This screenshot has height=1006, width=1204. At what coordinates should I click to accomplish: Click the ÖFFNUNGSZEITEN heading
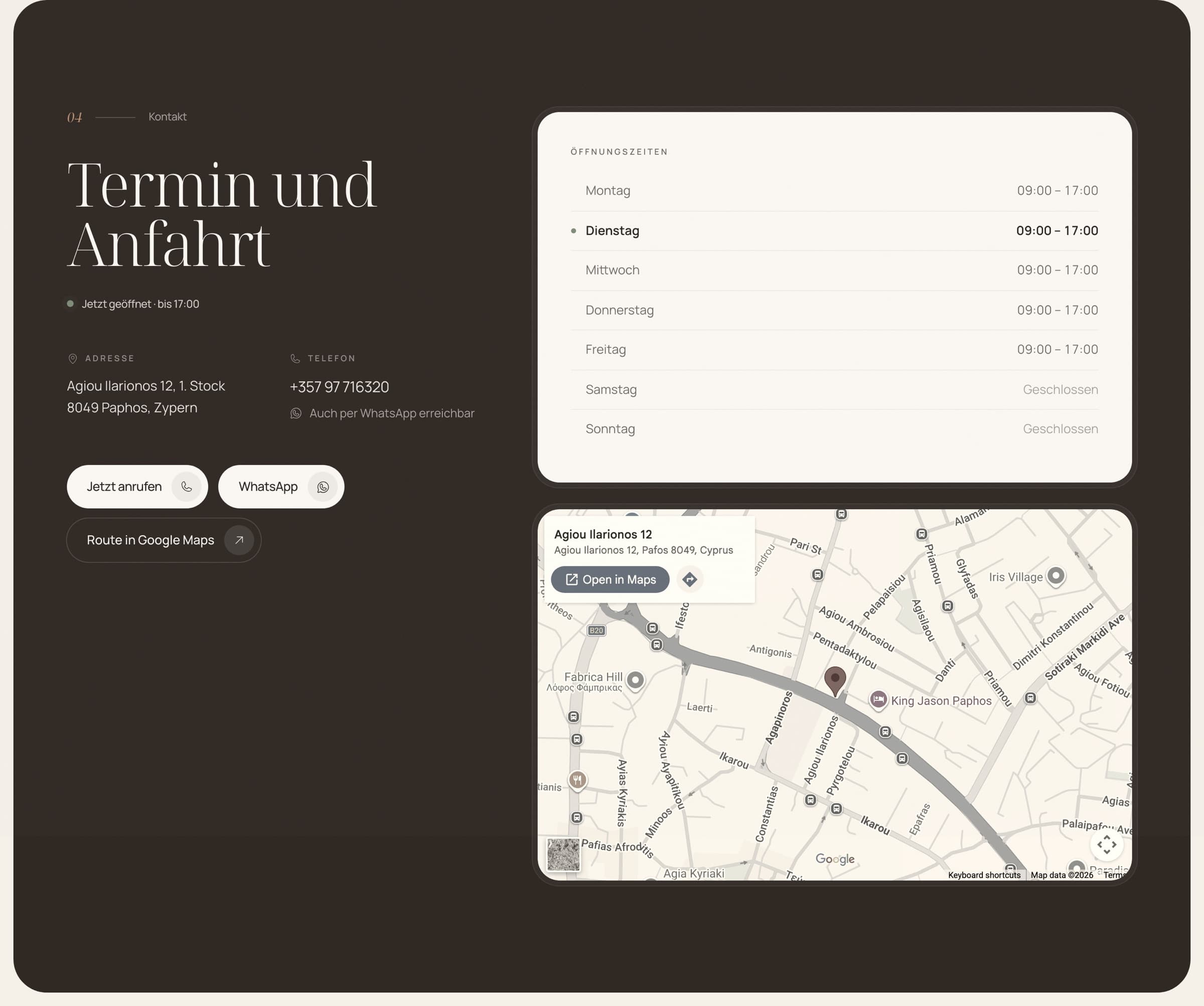pyautogui.click(x=619, y=152)
